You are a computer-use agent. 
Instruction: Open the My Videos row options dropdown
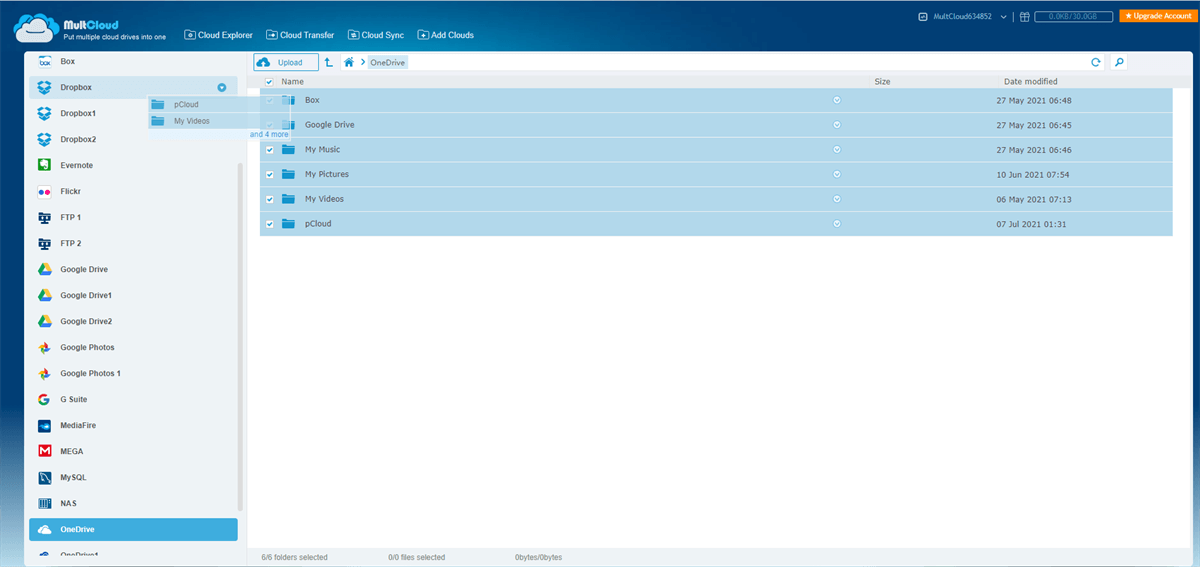coord(837,199)
